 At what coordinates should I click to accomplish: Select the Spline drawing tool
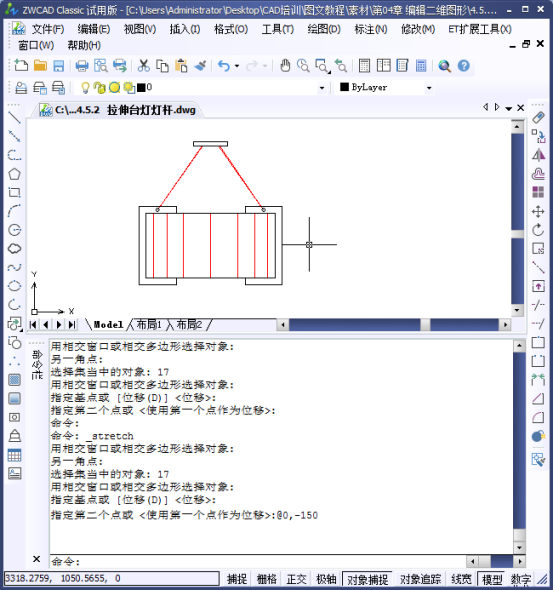pos(14,267)
